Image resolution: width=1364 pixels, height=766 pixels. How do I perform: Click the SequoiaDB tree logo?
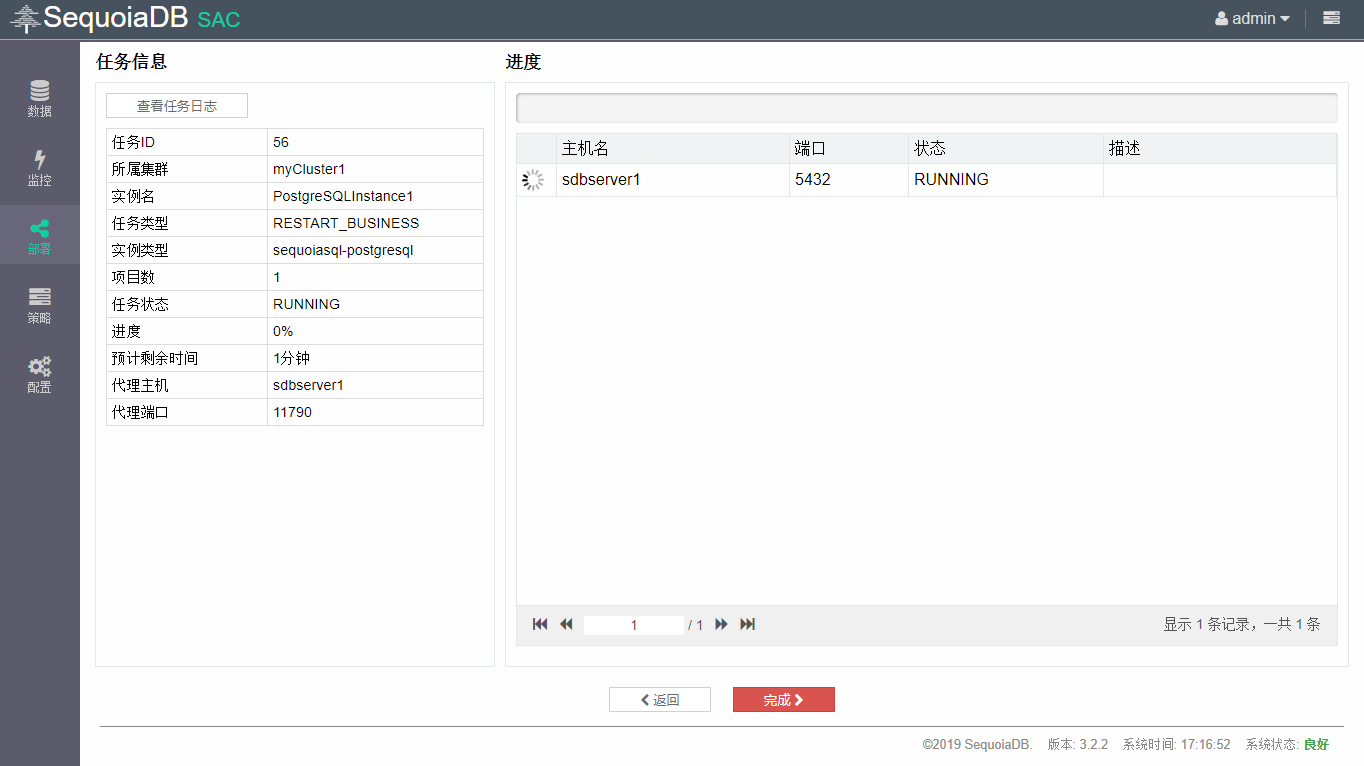(25, 19)
